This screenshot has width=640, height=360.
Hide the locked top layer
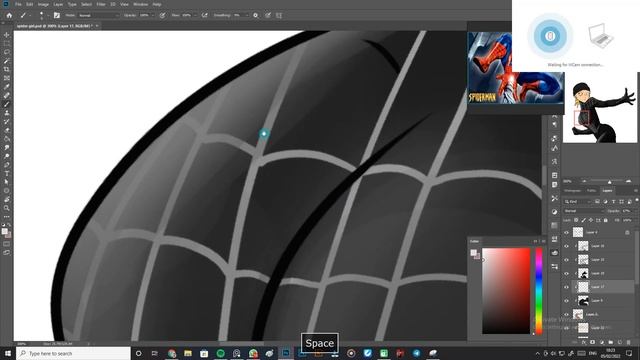click(x=566, y=232)
